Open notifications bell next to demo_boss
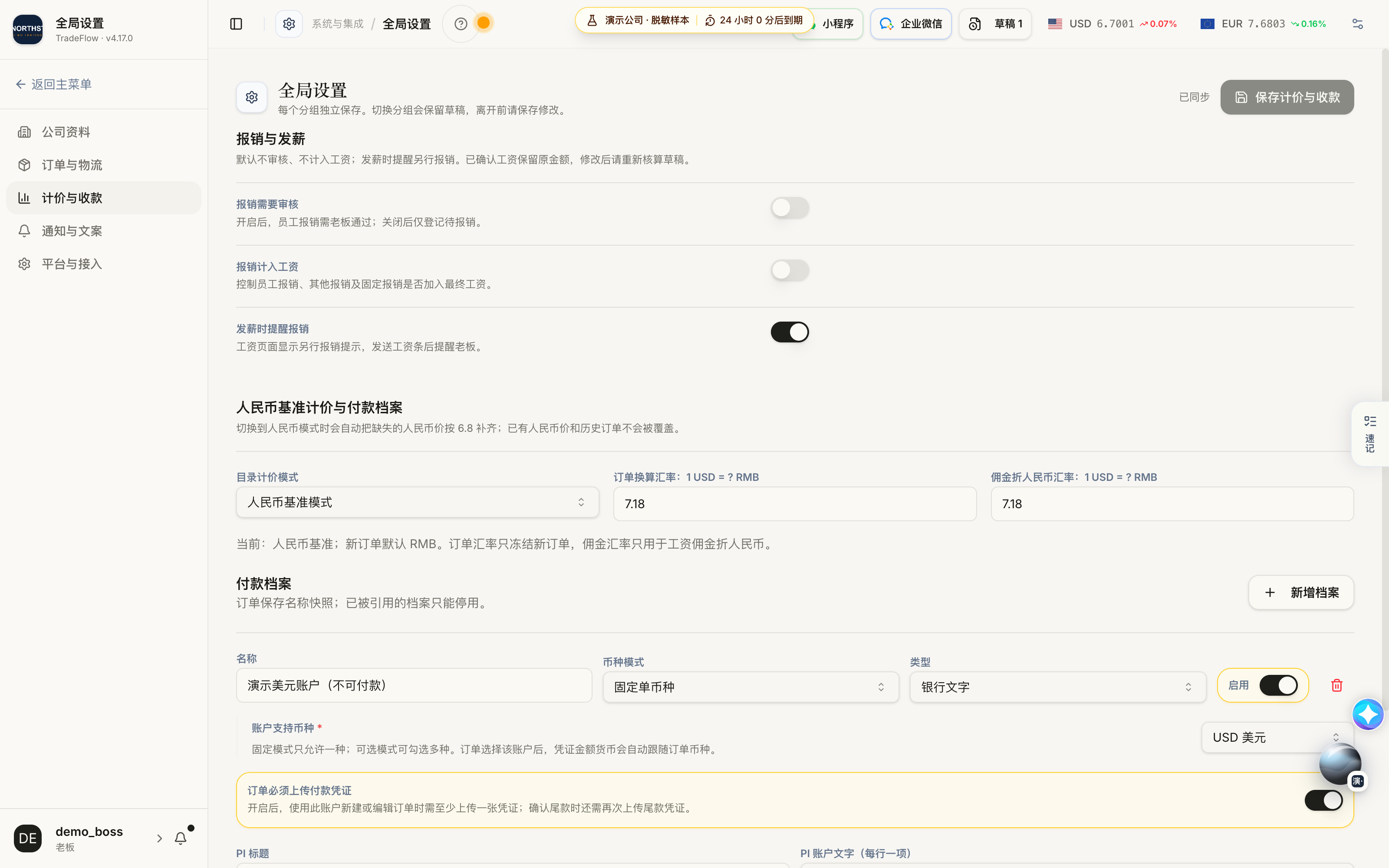Image resolution: width=1389 pixels, height=868 pixels. click(181, 838)
